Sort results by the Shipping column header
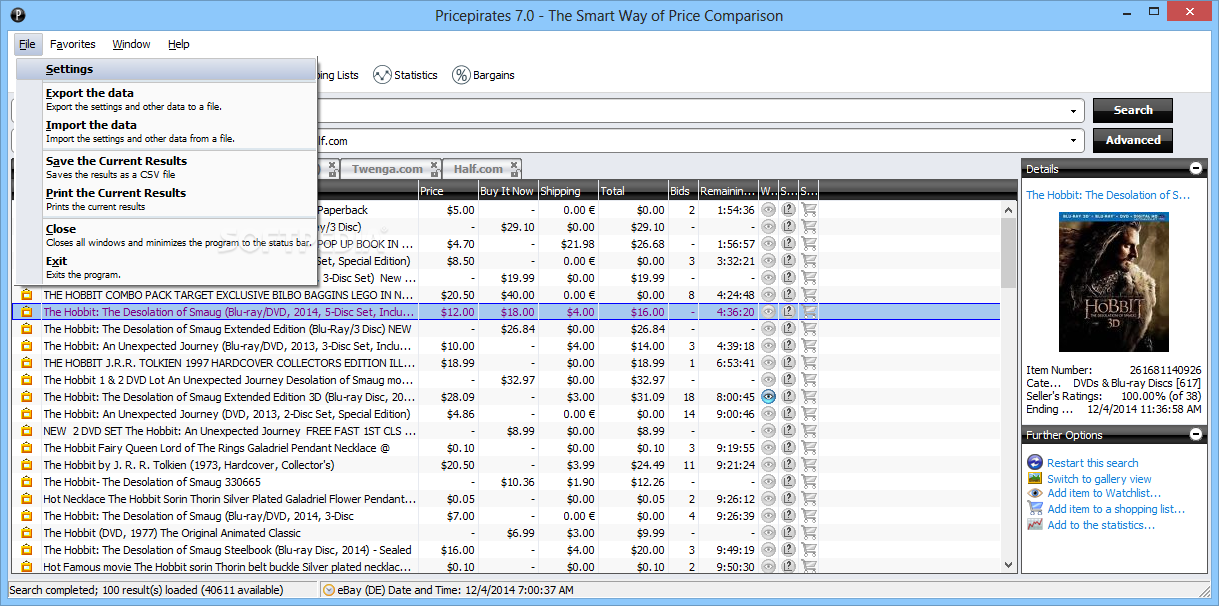Image resolution: width=1219 pixels, height=606 pixels. click(x=568, y=191)
